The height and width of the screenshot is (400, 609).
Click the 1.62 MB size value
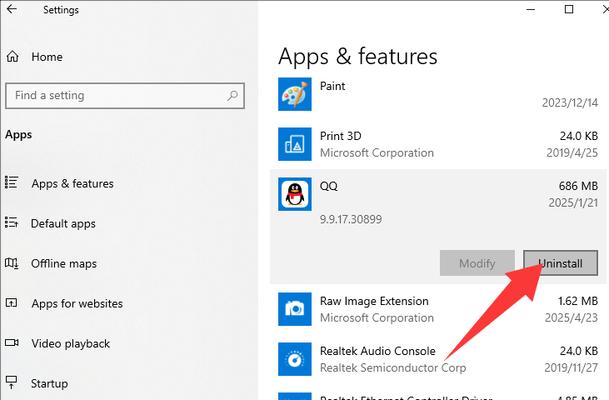[x=578, y=301]
